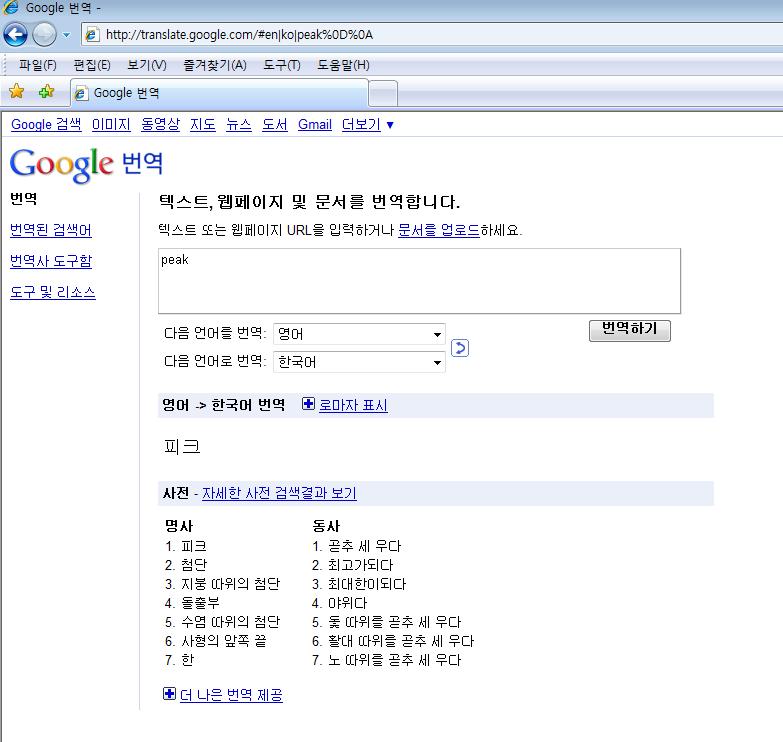This screenshot has width=783, height=742.
Task: Open the 이미지 link
Action: click(x=111, y=124)
